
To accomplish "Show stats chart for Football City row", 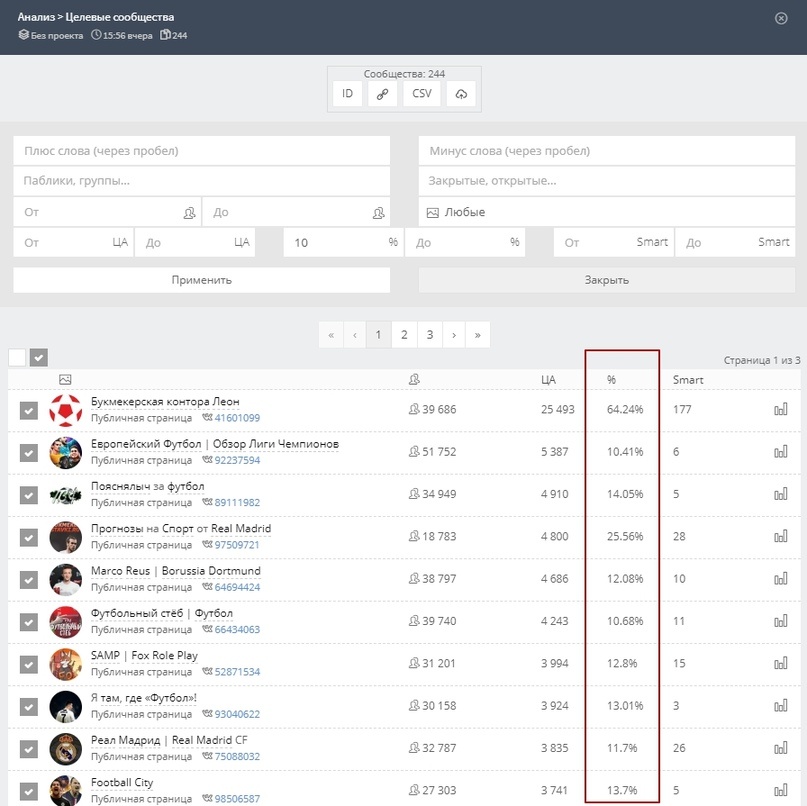I will (x=781, y=790).
